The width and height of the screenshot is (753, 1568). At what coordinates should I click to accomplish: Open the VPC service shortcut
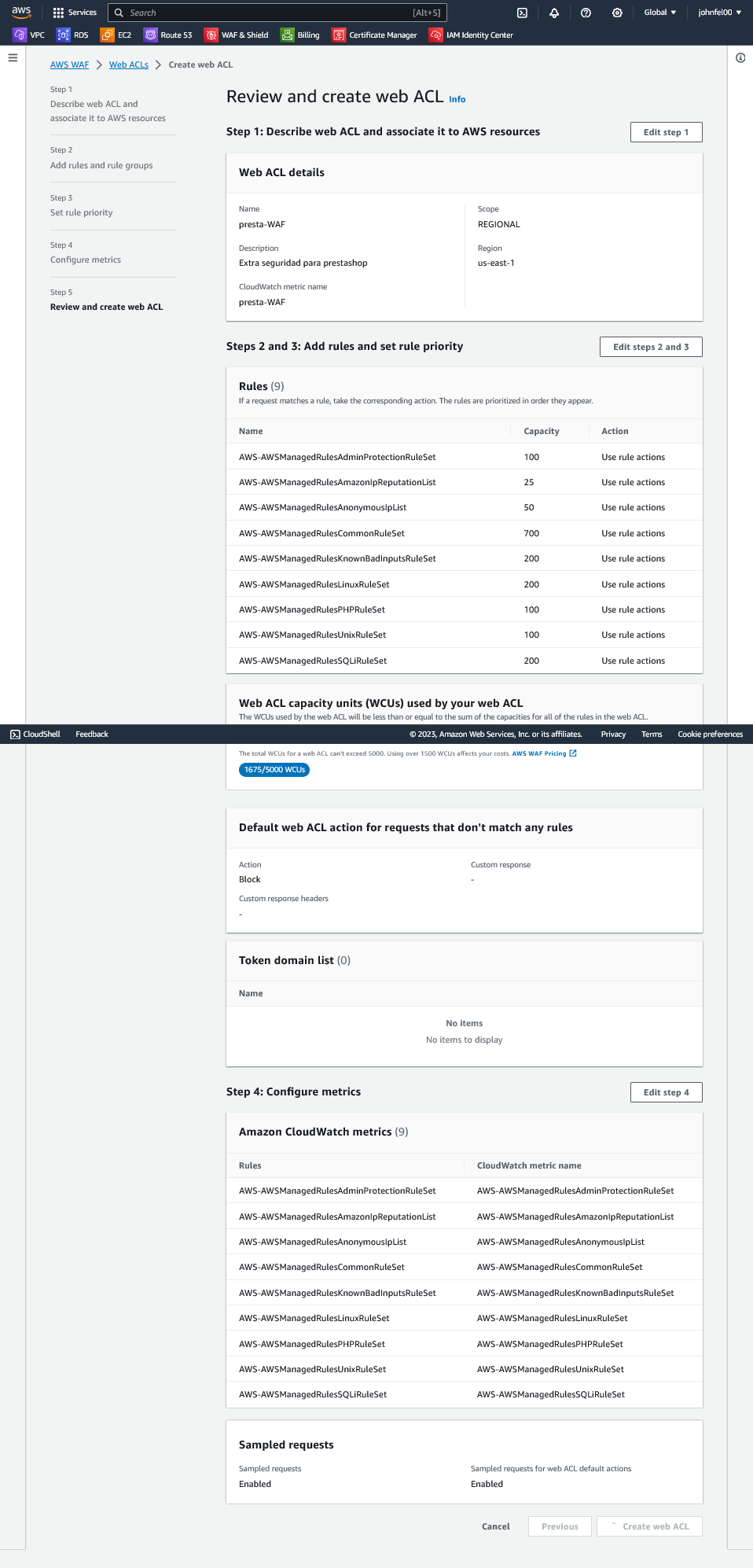[29, 35]
